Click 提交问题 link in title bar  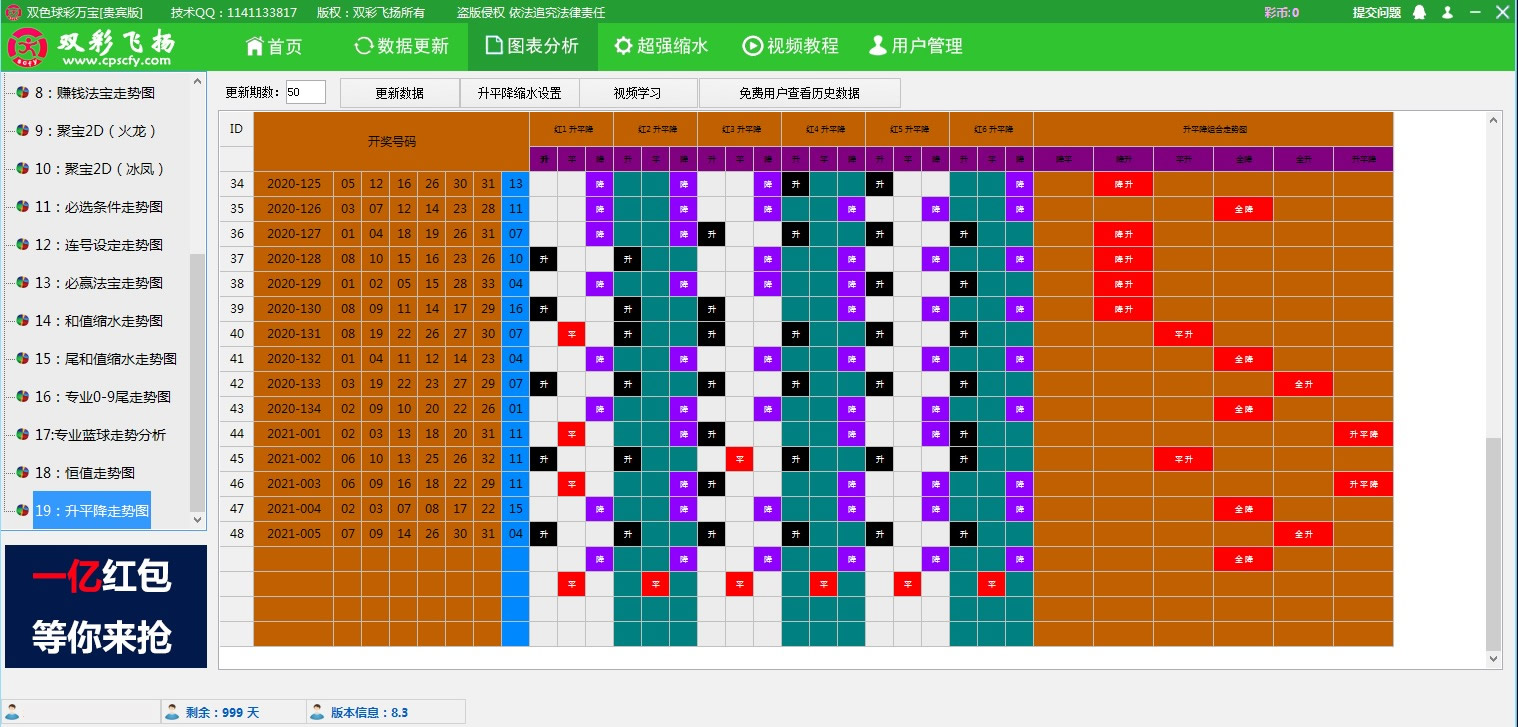[x=1376, y=13]
